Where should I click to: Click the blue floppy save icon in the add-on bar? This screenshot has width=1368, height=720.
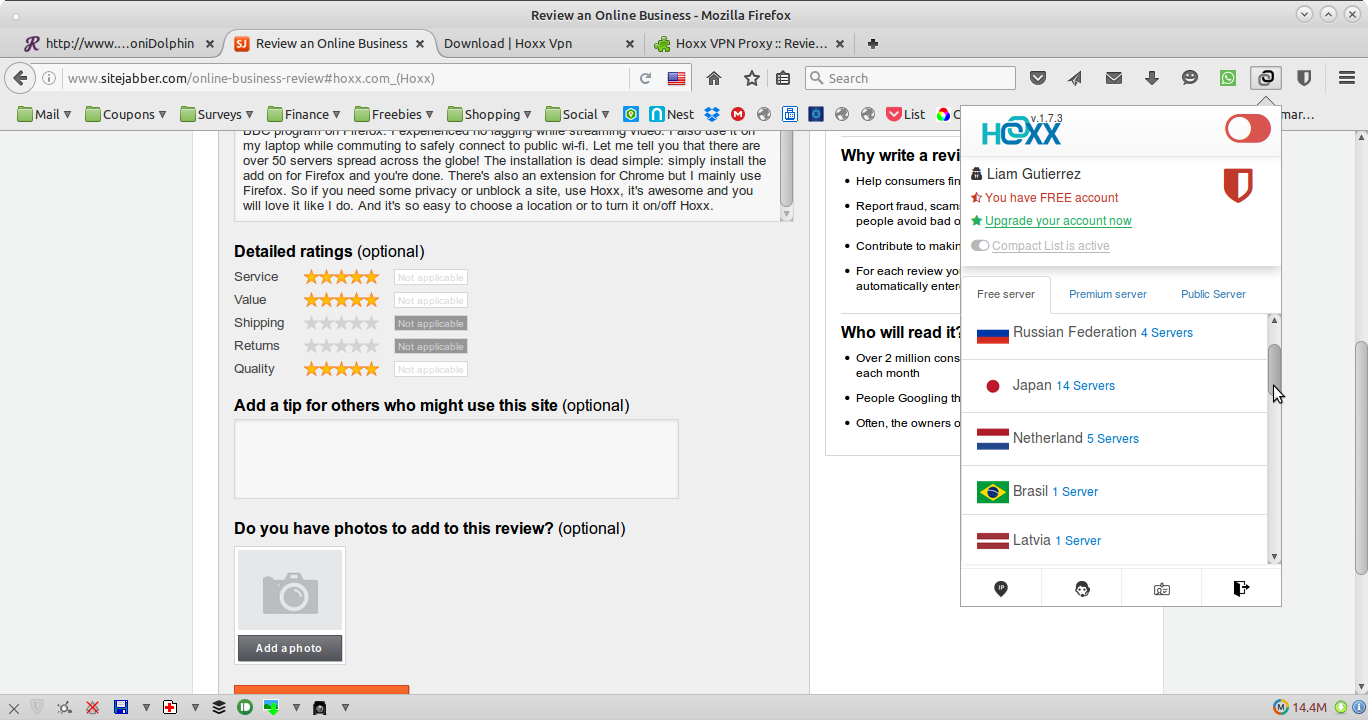[121, 707]
